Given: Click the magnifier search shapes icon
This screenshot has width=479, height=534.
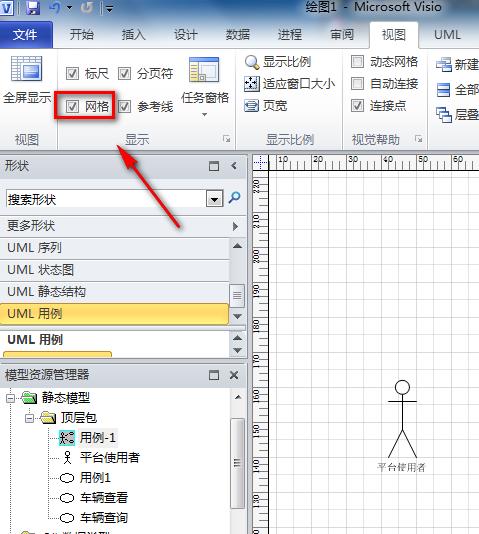Looking at the screenshot, I should pos(235,198).
